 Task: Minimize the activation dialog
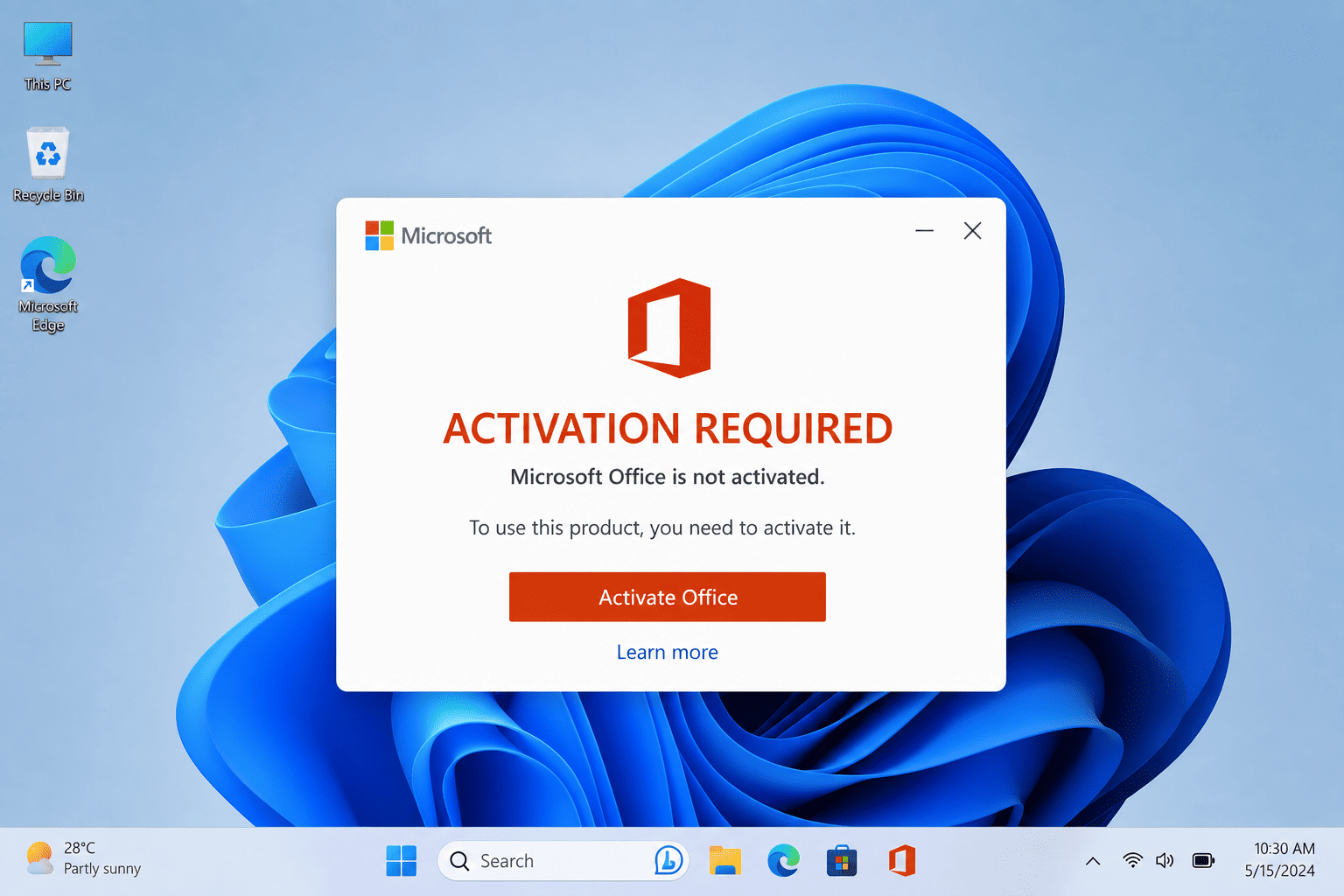(x=925, y=231)
